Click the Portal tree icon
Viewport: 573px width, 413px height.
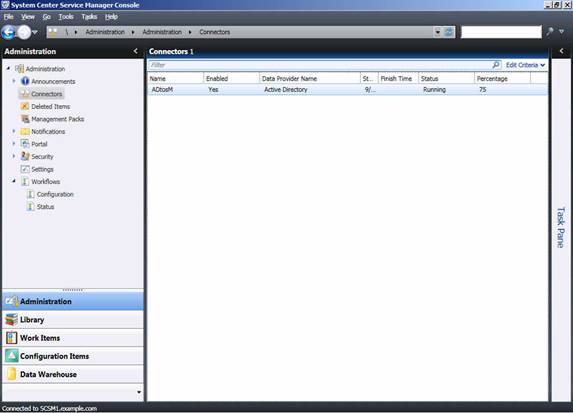(x=25, y=144)
